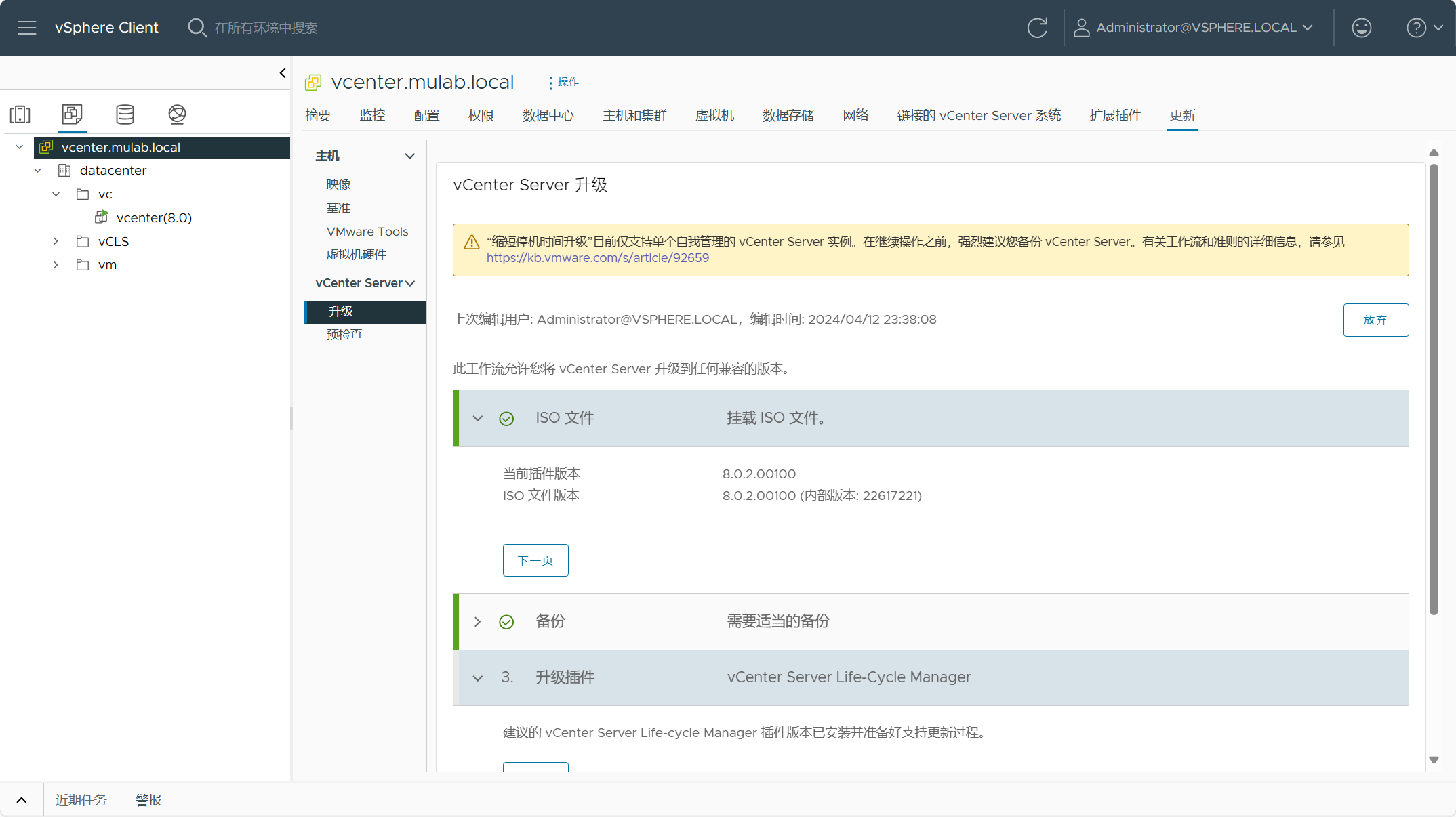Screen dimensions: 1456x817
Task: Collapse the left navigation panel
Action: click(x=283, y=73)
